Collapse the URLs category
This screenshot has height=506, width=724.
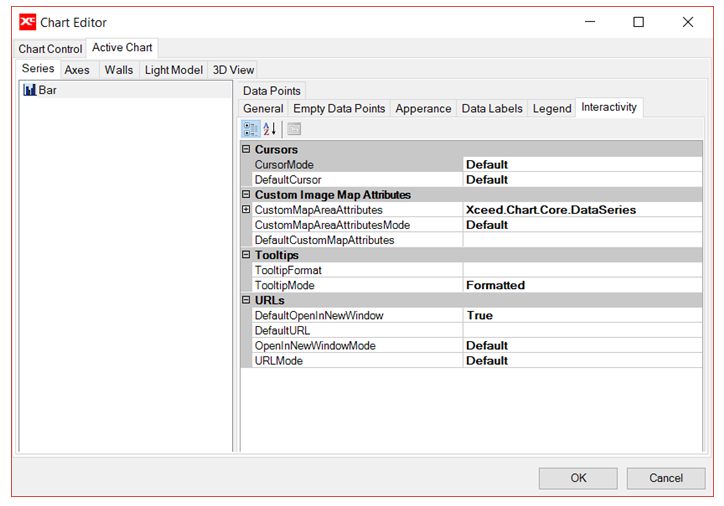(246, 300)
